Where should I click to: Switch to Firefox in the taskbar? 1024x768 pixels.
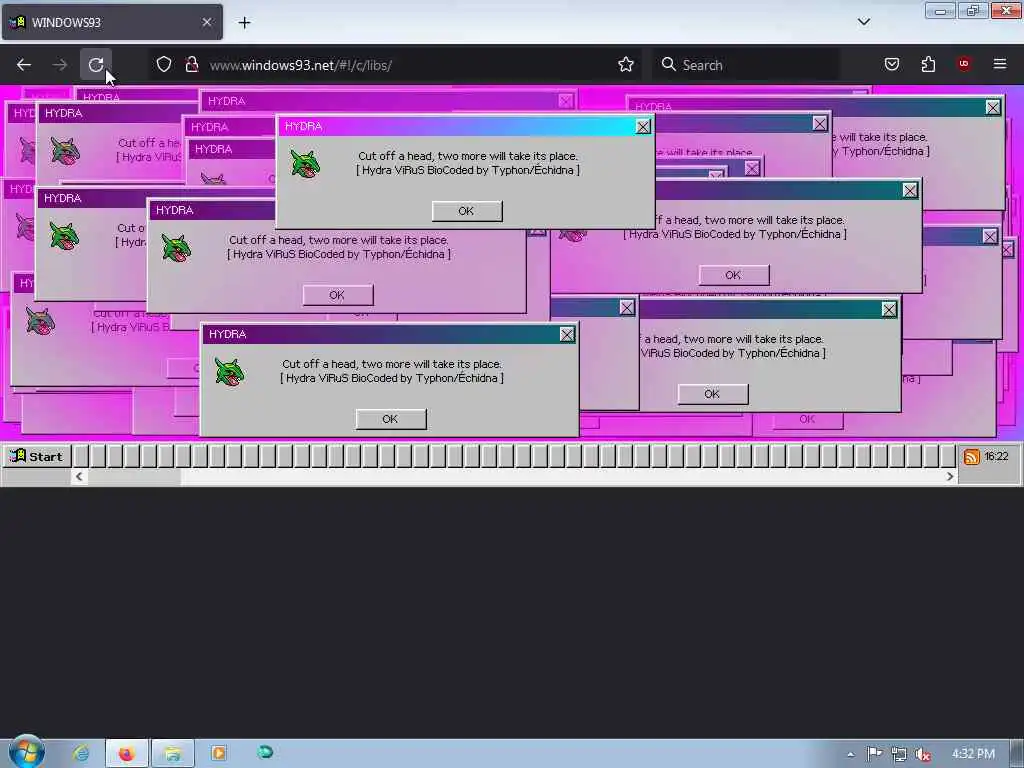point(127,754)
